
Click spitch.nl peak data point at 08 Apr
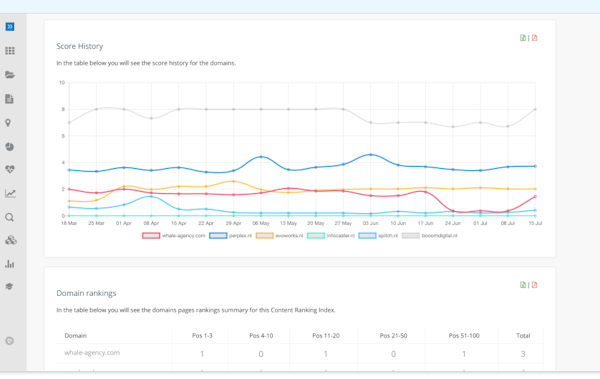tap(151, 196)
